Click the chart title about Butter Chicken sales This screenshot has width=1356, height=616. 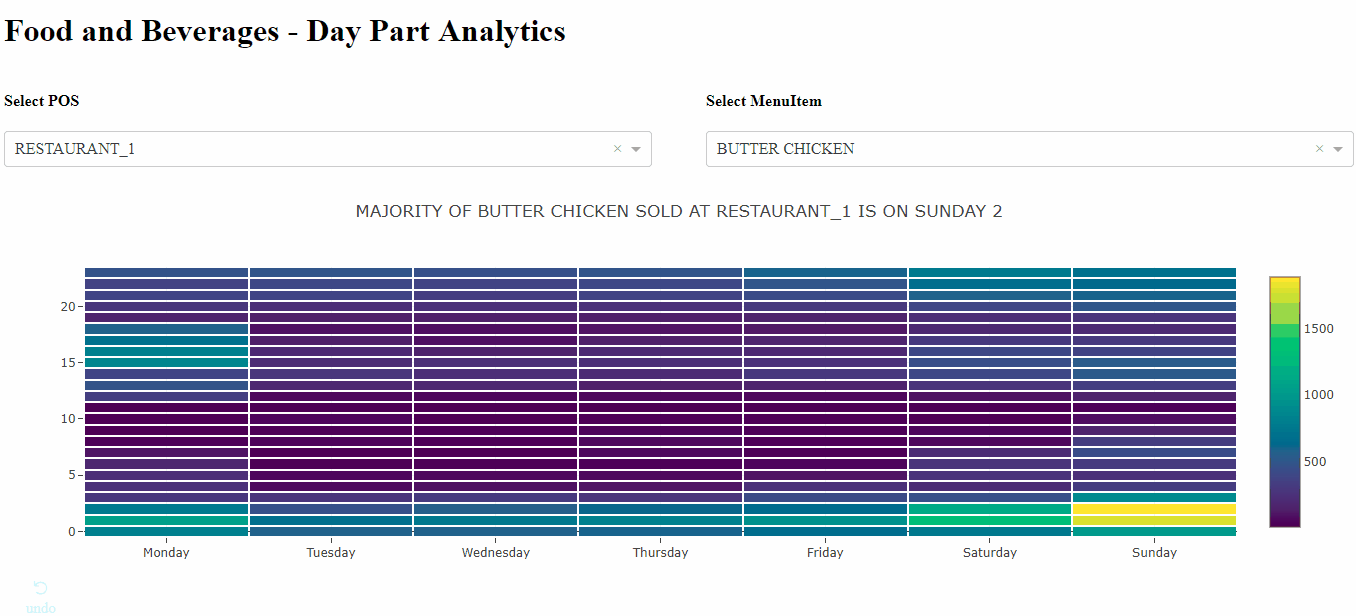(x=678, y=211)
